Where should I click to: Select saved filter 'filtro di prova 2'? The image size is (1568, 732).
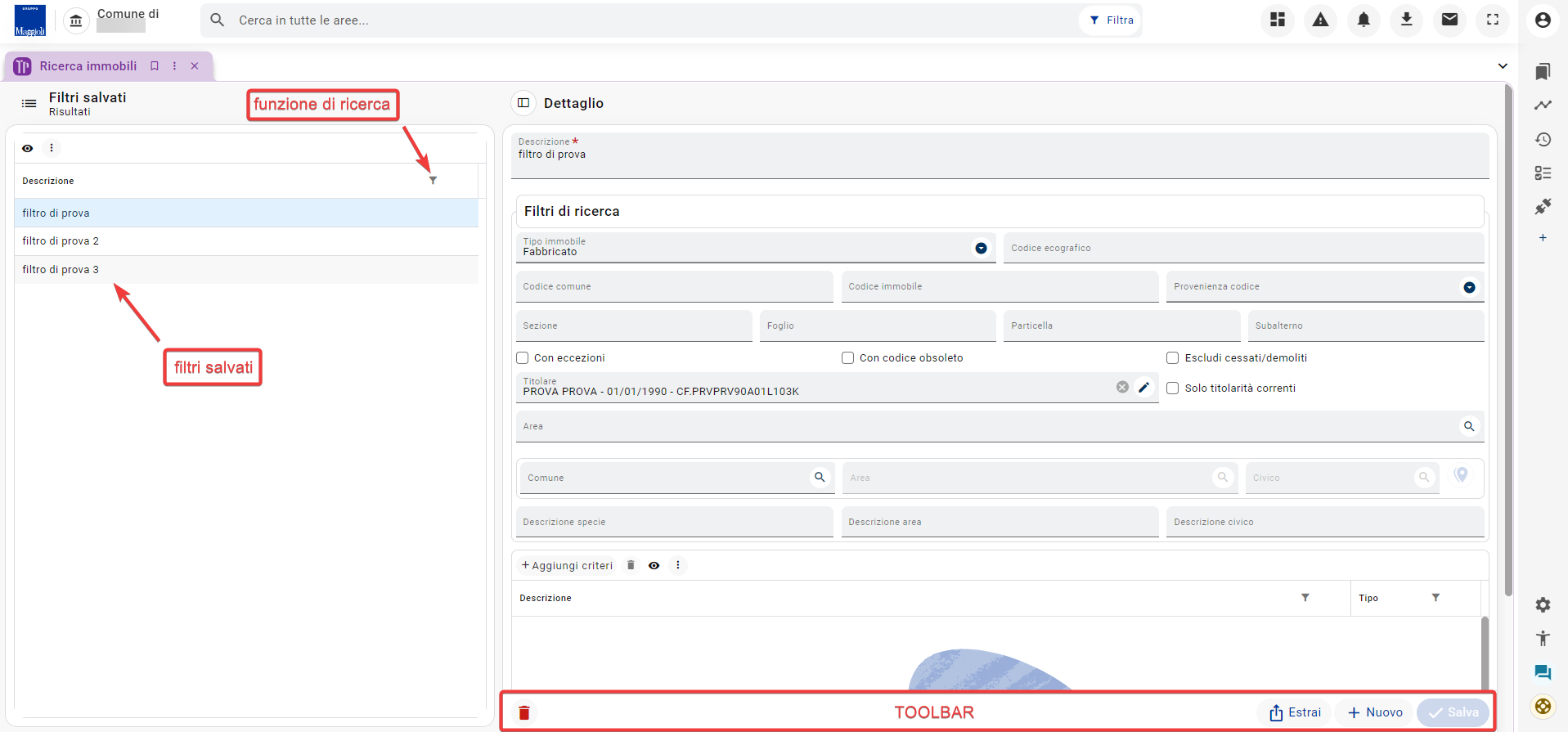[246, 241]
